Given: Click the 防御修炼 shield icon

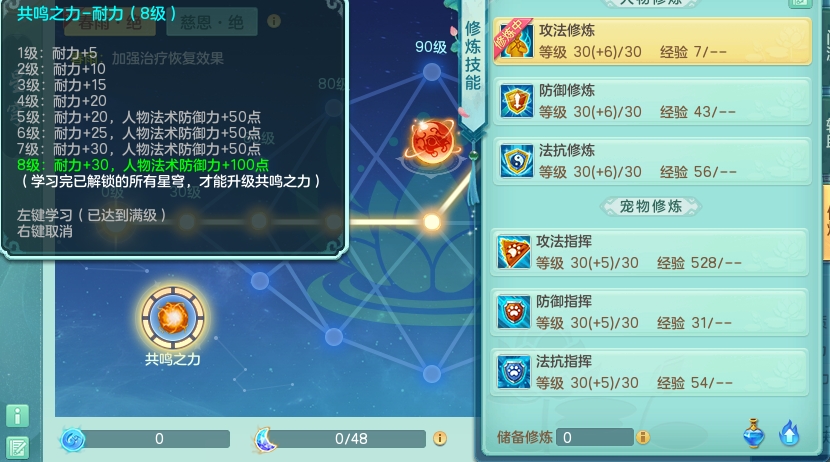Looking at the screenshot, I should [x=516, y=101].
